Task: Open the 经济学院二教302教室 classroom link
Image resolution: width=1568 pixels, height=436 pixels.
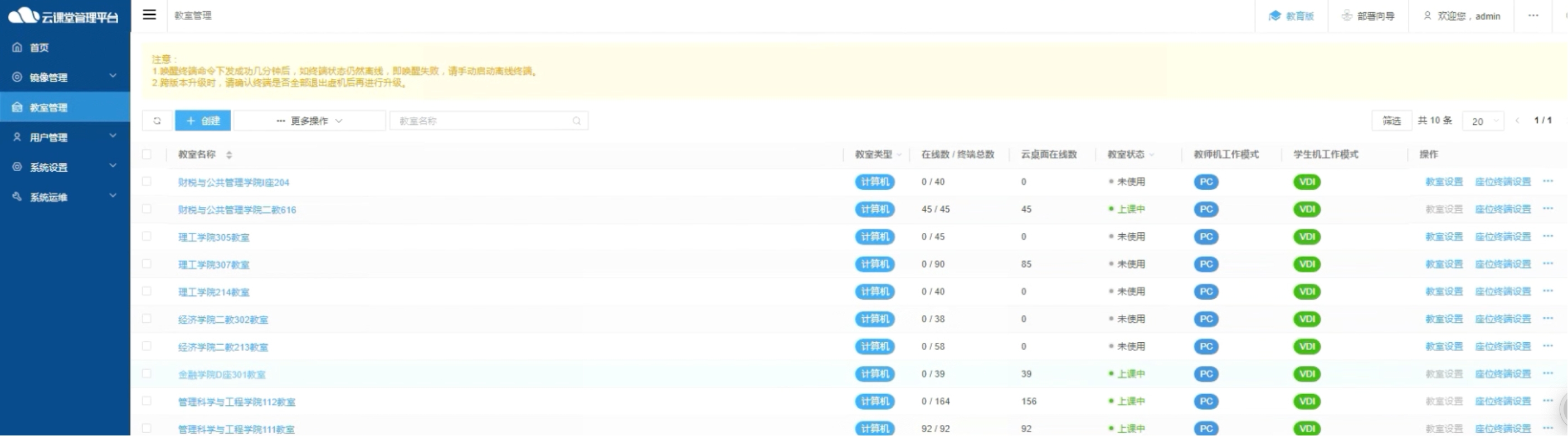Action: click(x=223, y=319)
